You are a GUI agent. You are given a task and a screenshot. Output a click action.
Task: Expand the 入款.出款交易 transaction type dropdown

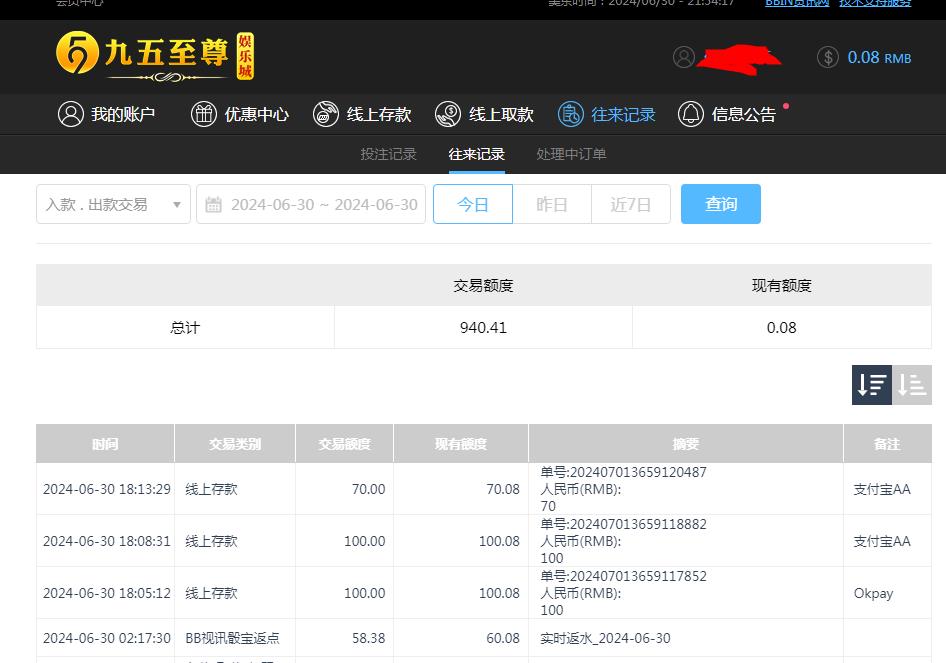point(113,203)
